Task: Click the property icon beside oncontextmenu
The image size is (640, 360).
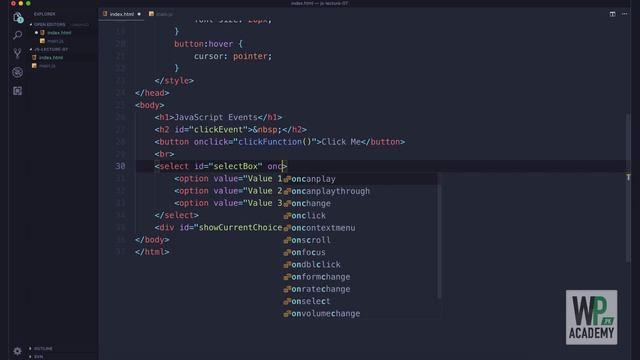Action: point(287,228)
